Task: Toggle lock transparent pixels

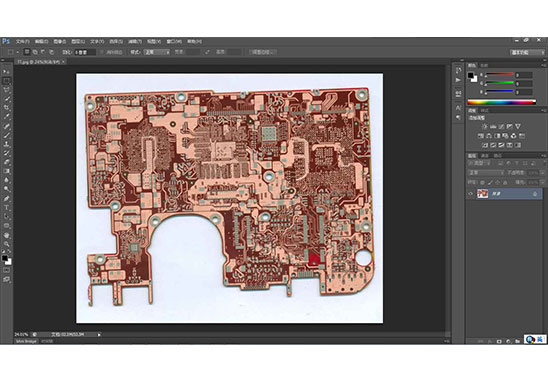Action: pos(482,182)
